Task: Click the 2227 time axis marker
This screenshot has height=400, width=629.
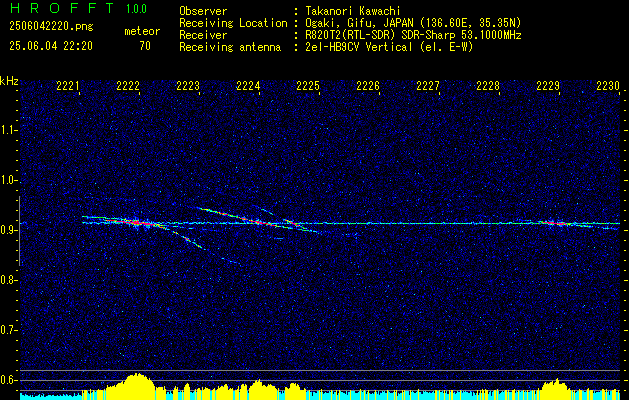Action: [x=428, y=86]
